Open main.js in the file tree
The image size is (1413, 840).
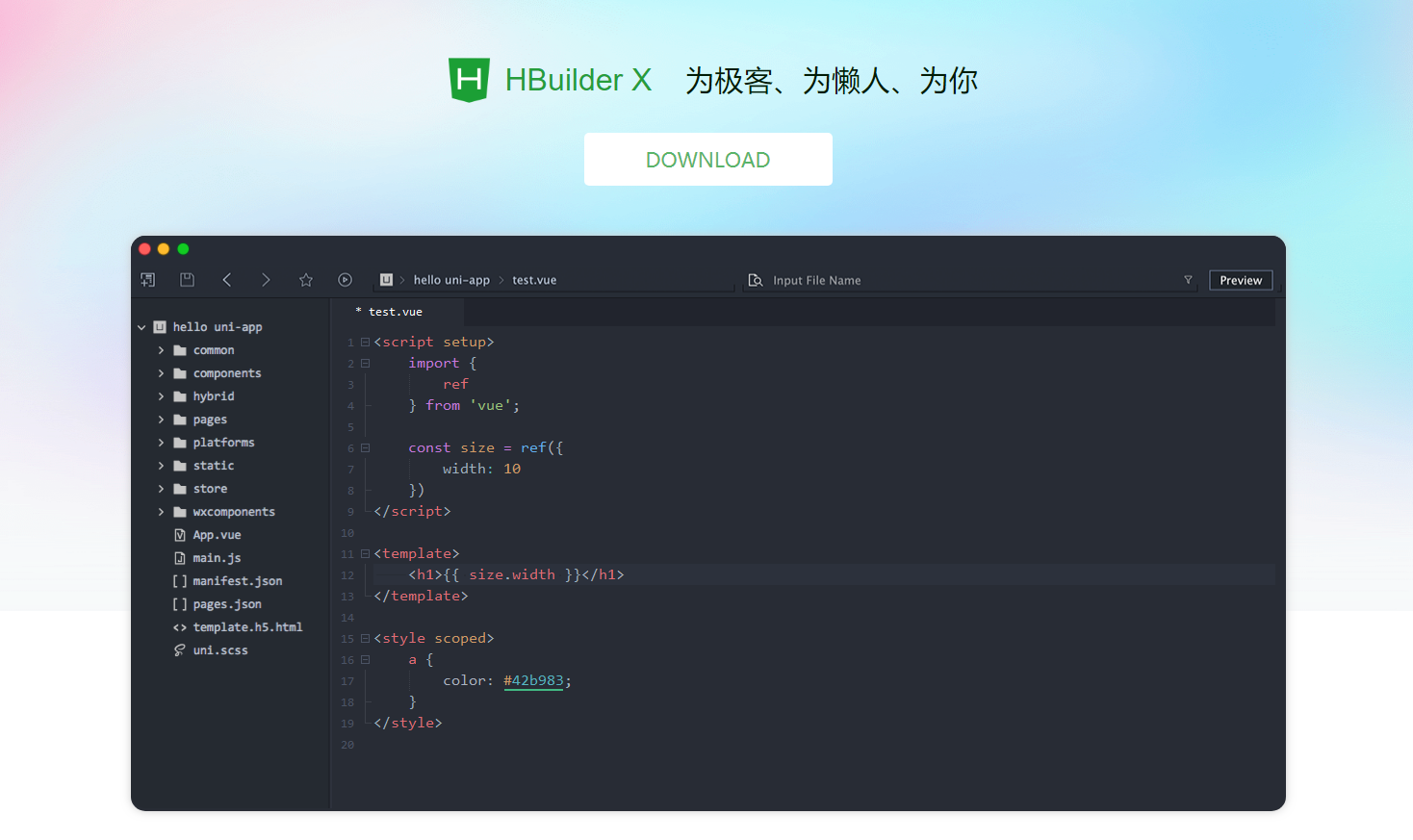pyautogui.click(x=217, y=558)
